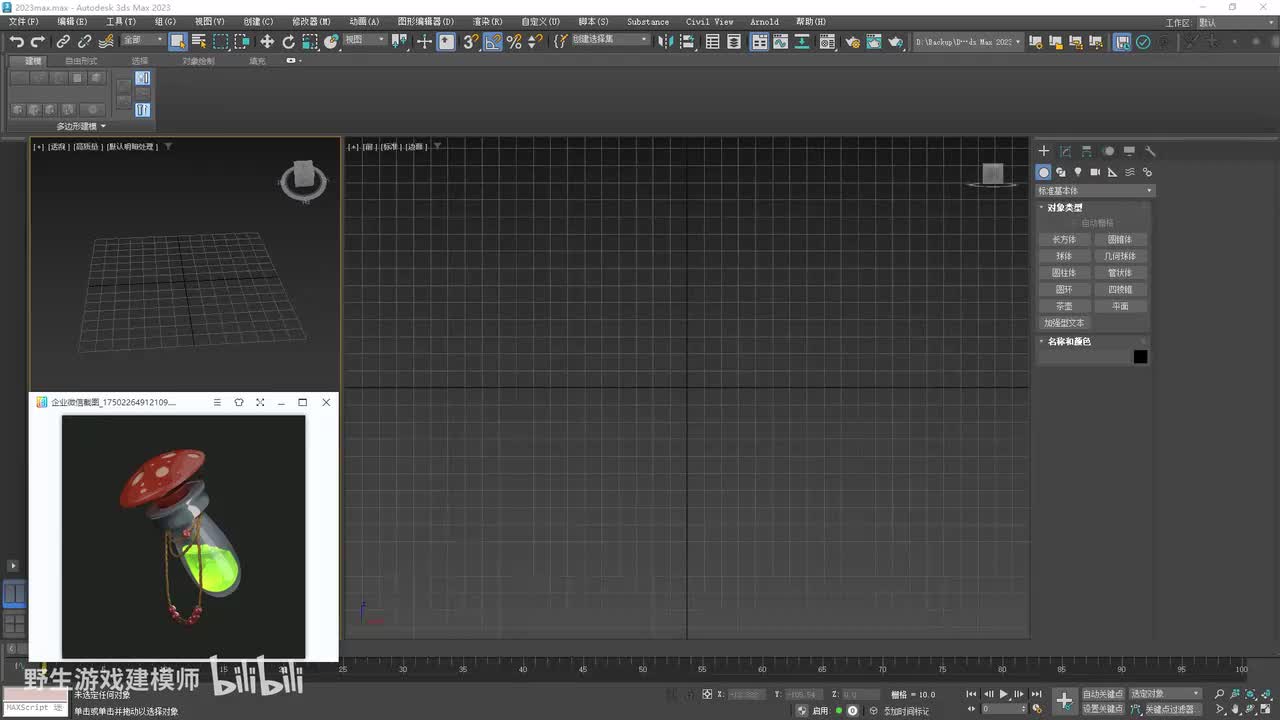Open the 文件(F) menu

pos(24,22)
